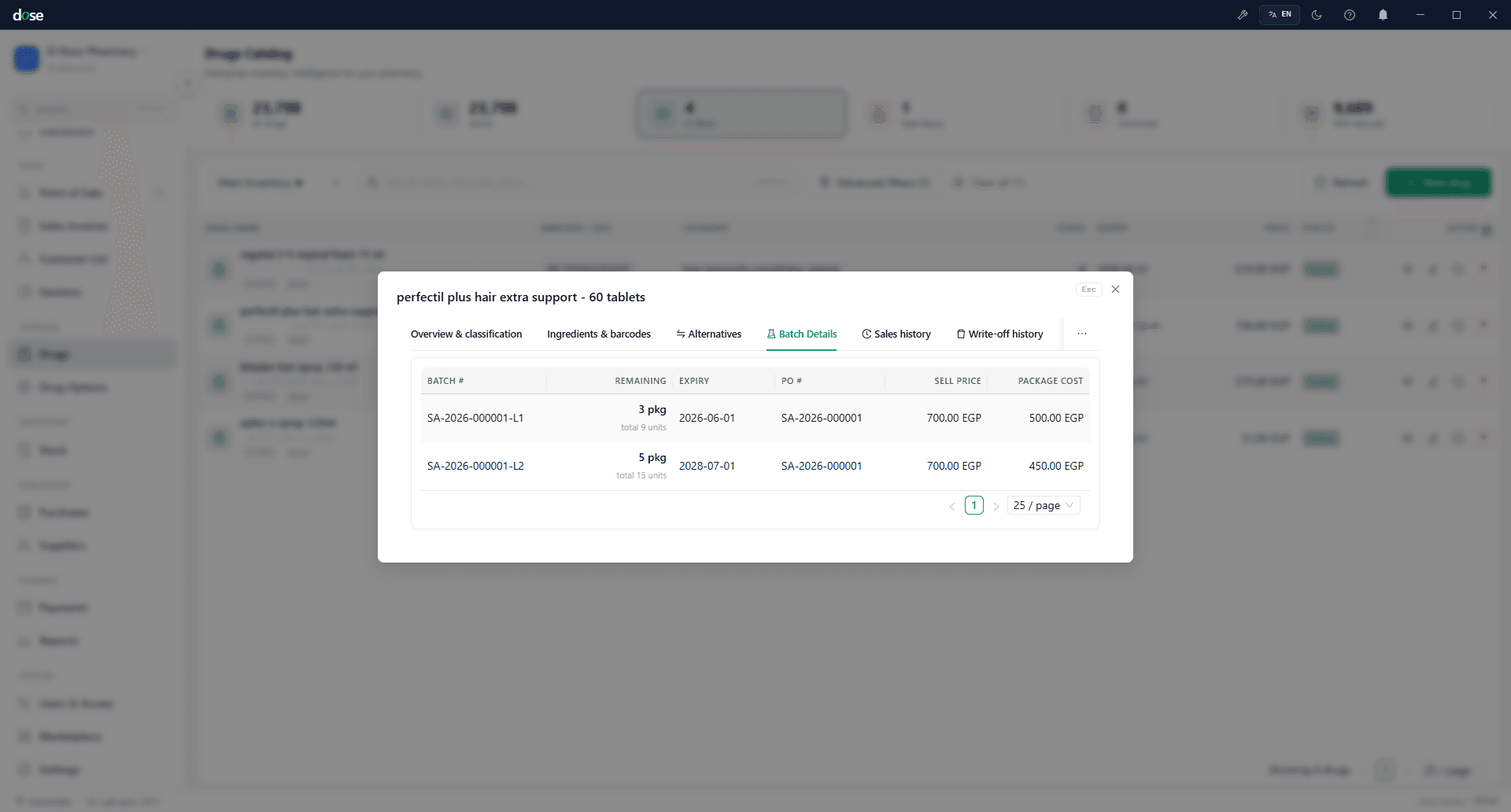Open the Write-off history tab
1511x812 pixels.
(999, 334)
